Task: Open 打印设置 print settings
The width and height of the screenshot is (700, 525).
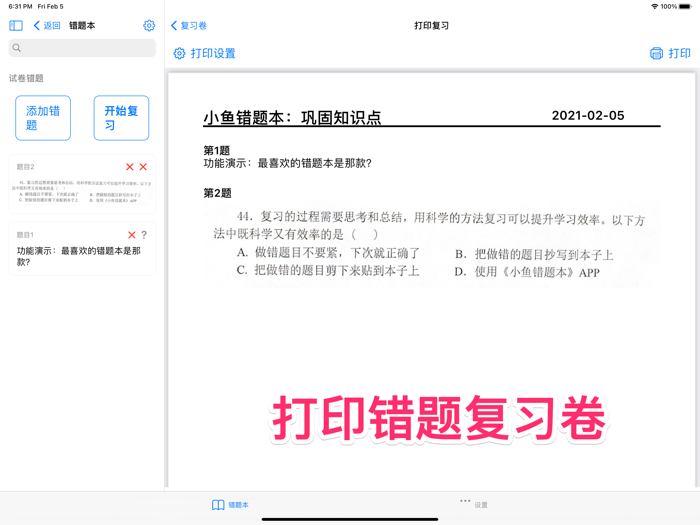Action: (204, 54)
